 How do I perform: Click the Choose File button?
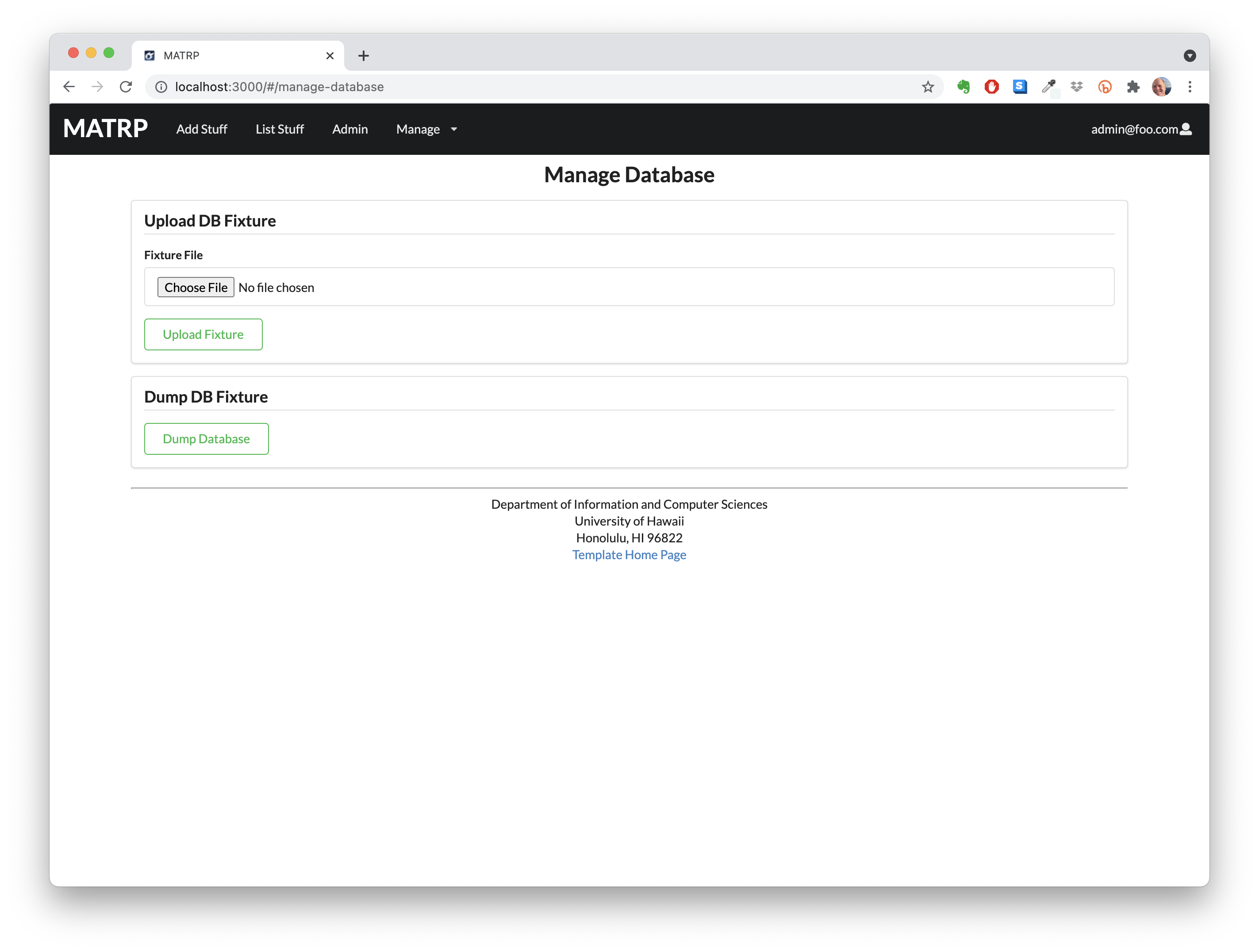pyautogui.click(x=196, y=288)
